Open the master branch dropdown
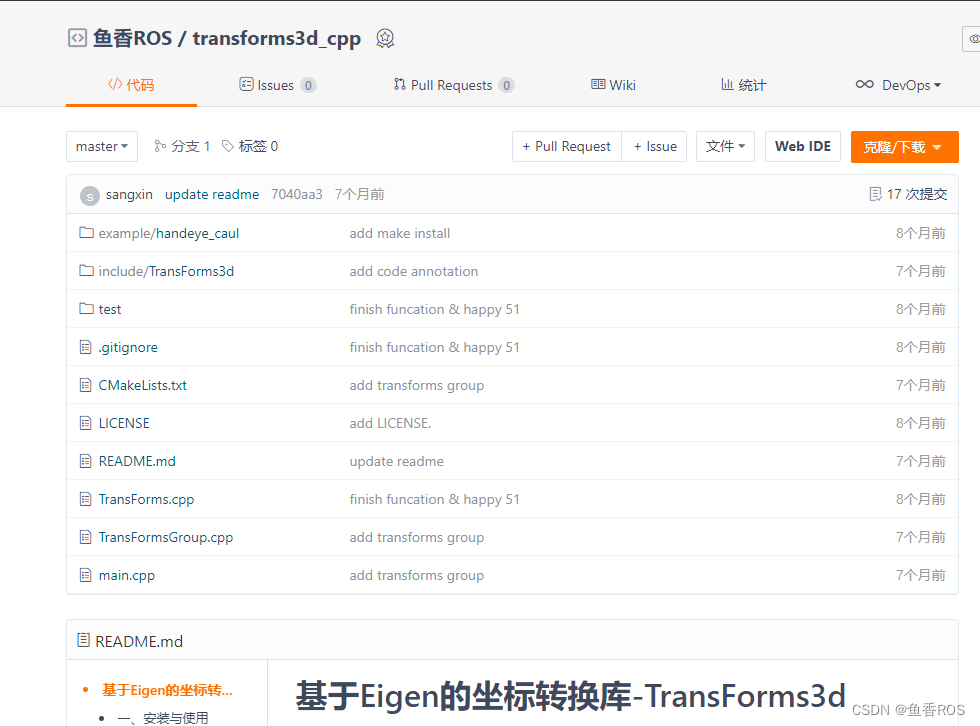The width and height of the screenshot is (980, 726). click(101, 146)
